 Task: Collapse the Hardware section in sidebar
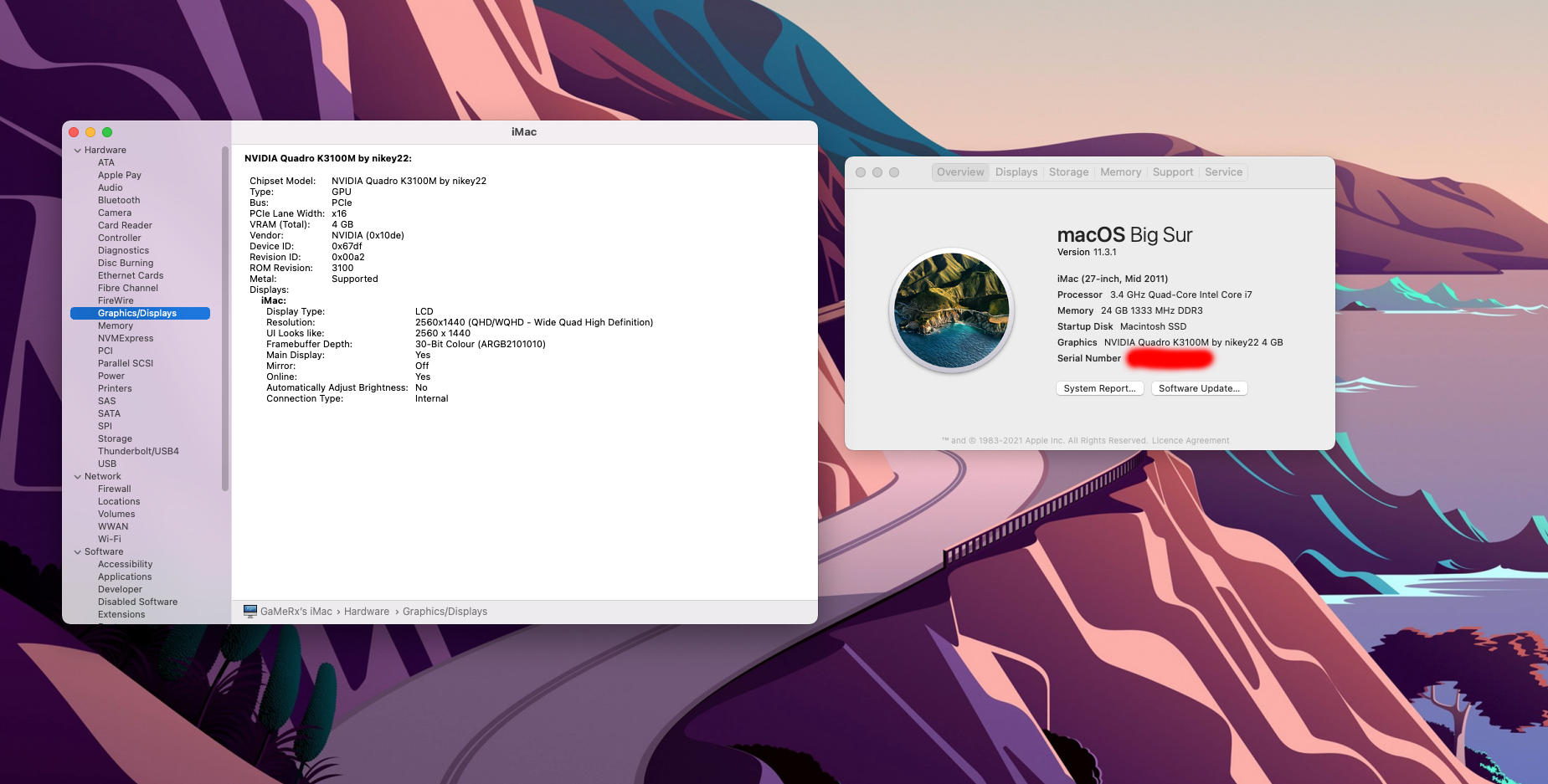(78, 151)
